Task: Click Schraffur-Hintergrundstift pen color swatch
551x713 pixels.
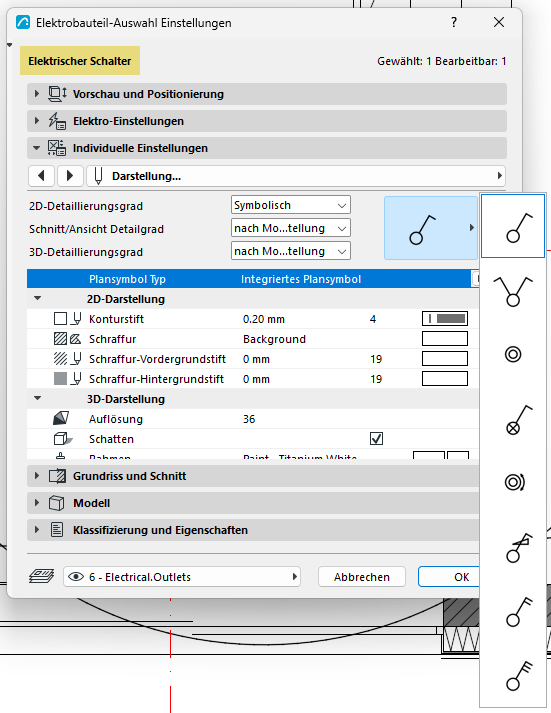Action: [x=445, y=379]
